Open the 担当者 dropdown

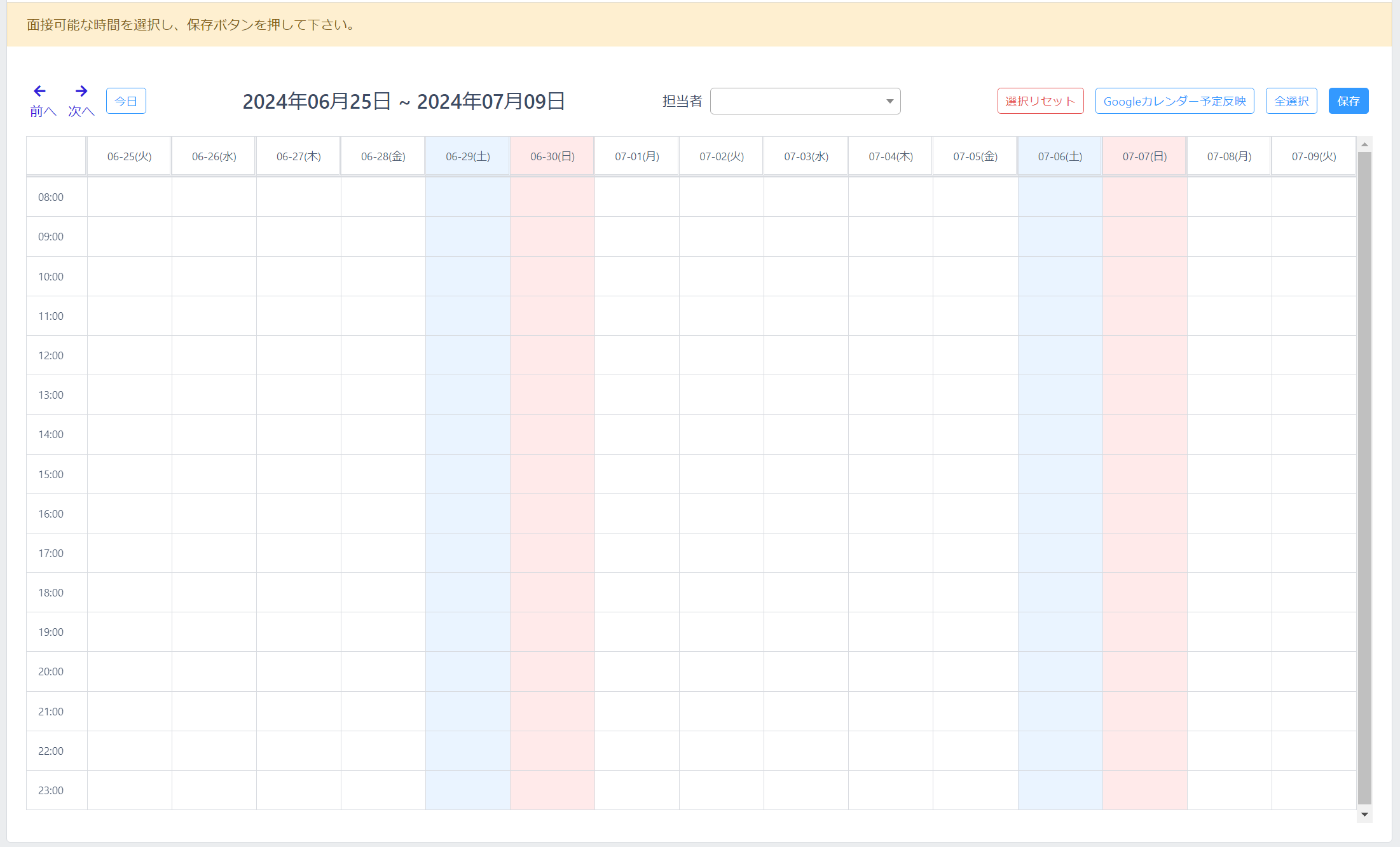[x=804, y=101]
